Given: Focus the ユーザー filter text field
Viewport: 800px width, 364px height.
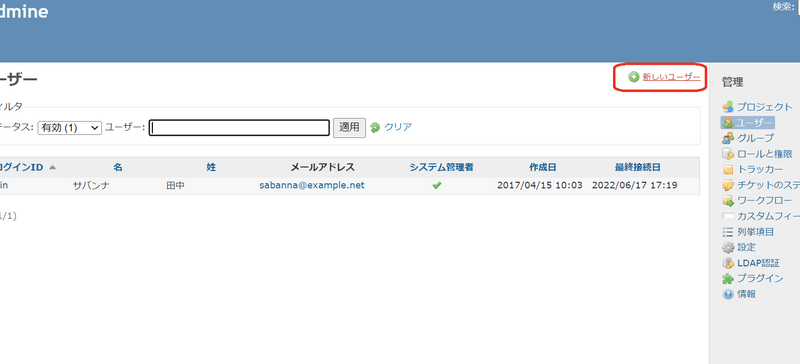Looking at the screenshot, I should click(x=239, y=128).
